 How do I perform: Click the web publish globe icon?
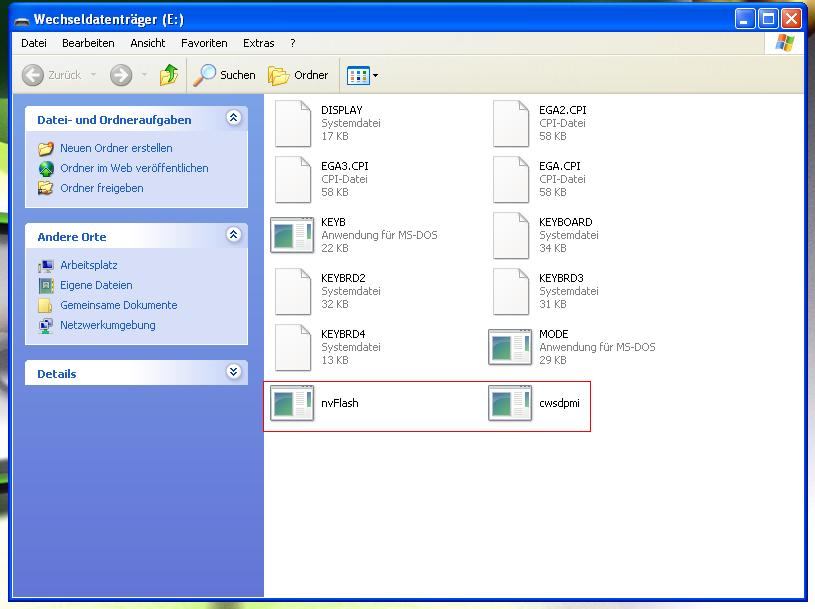[x=46, y=169]
